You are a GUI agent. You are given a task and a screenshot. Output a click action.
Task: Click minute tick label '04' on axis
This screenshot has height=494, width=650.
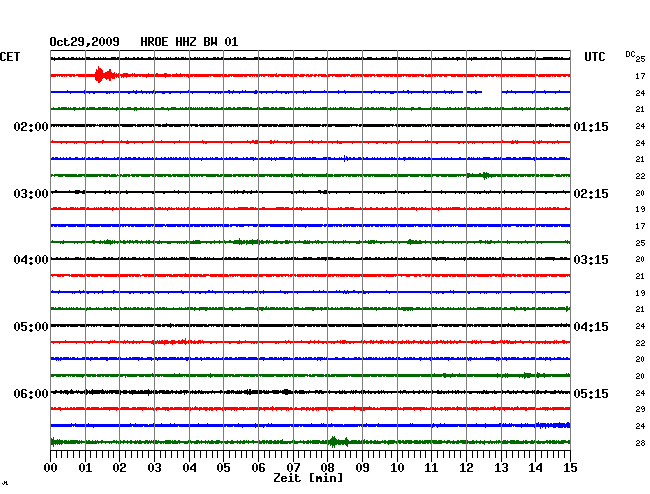pyautogui.click(x=189, y=468)
